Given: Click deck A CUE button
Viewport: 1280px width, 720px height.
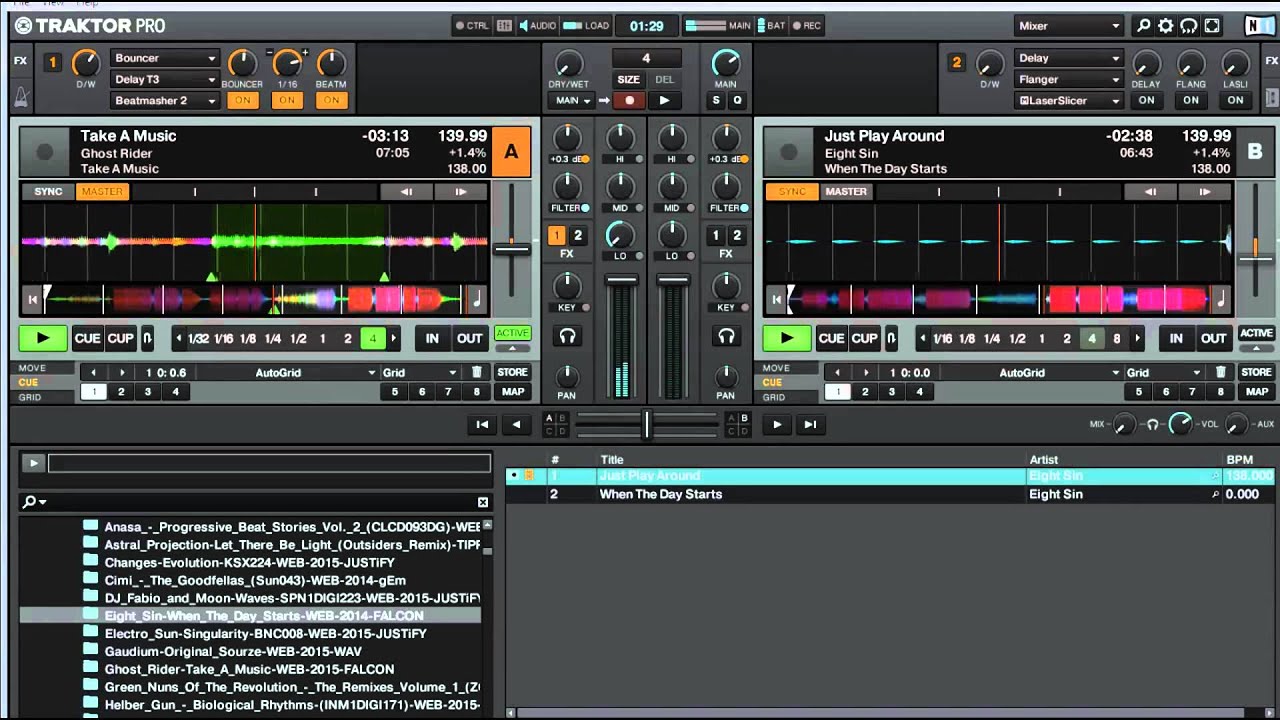Looking at the screenshot, I should tap(87, 338).
